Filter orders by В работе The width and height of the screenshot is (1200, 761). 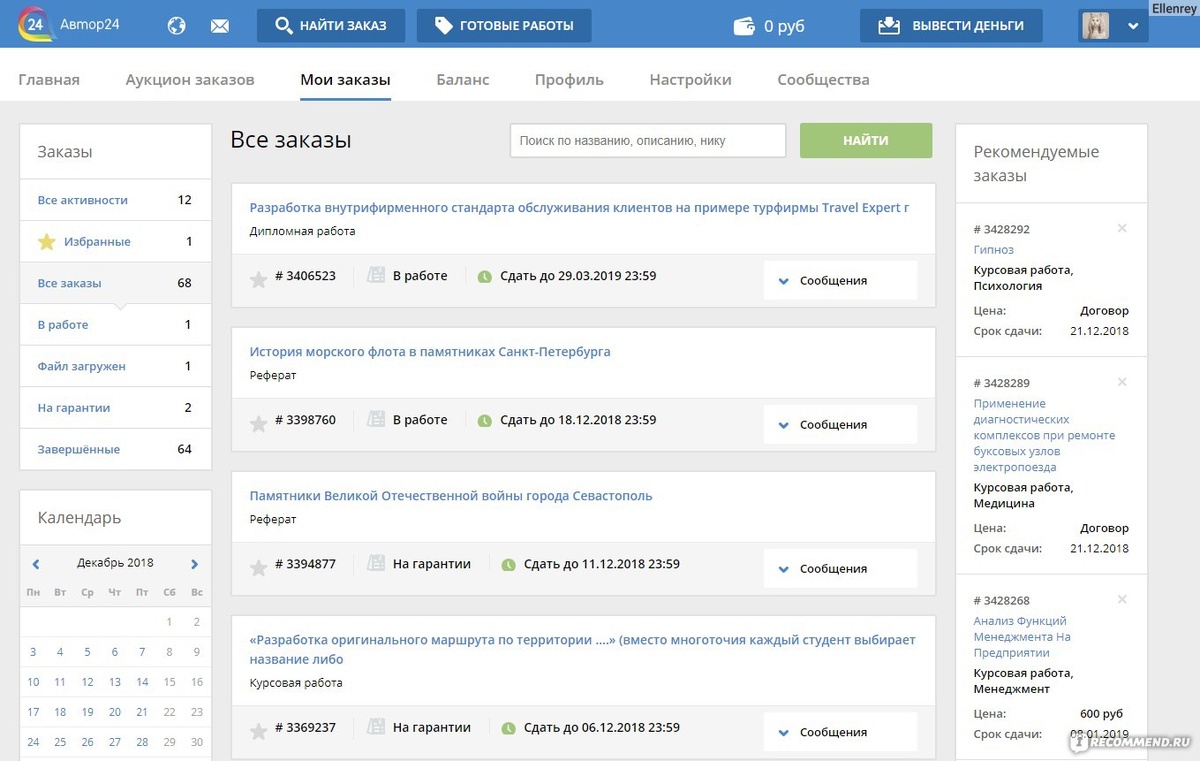pyautogui.click(x=115, y=325)
